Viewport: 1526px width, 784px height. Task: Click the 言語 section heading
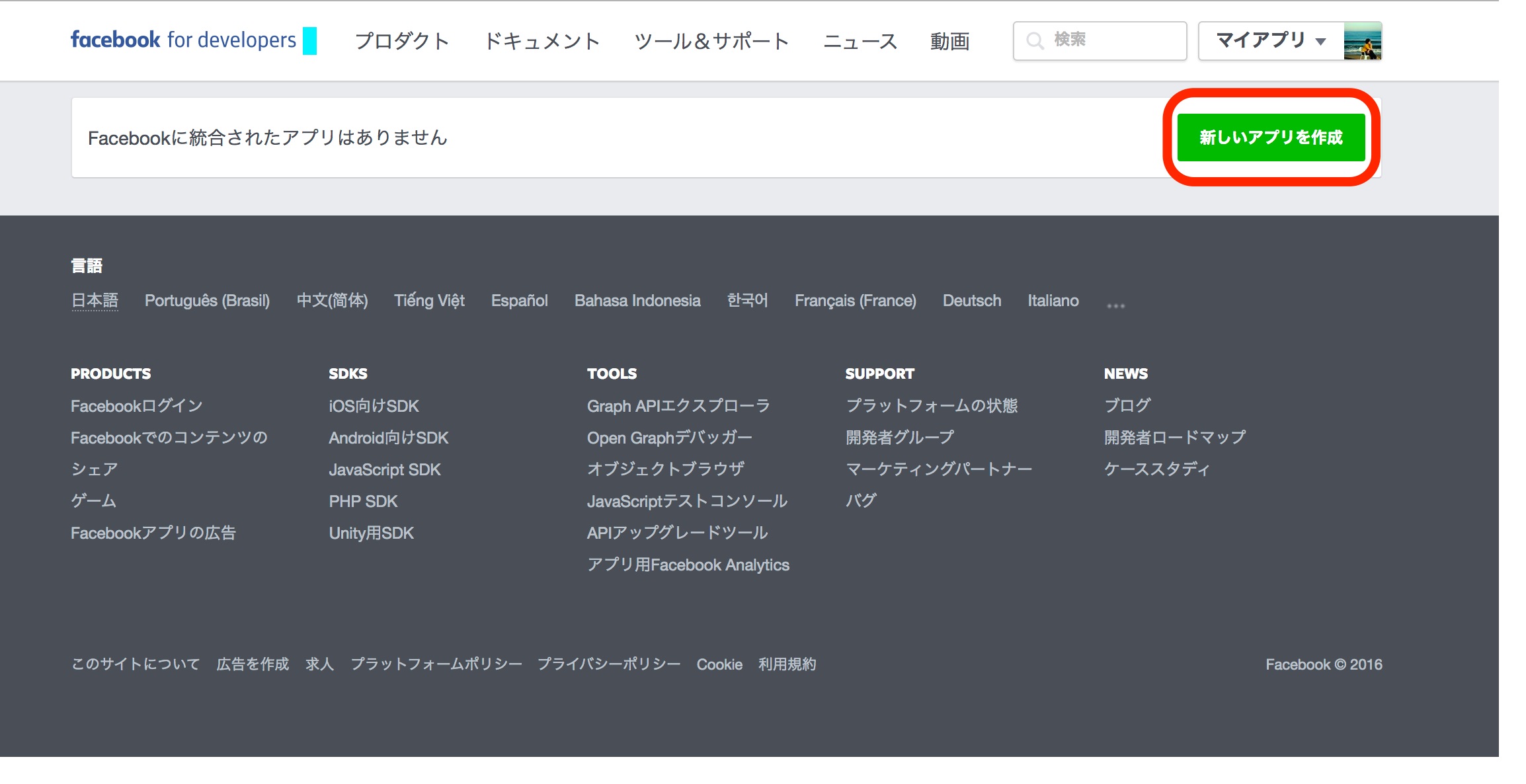tap(87, 266)
